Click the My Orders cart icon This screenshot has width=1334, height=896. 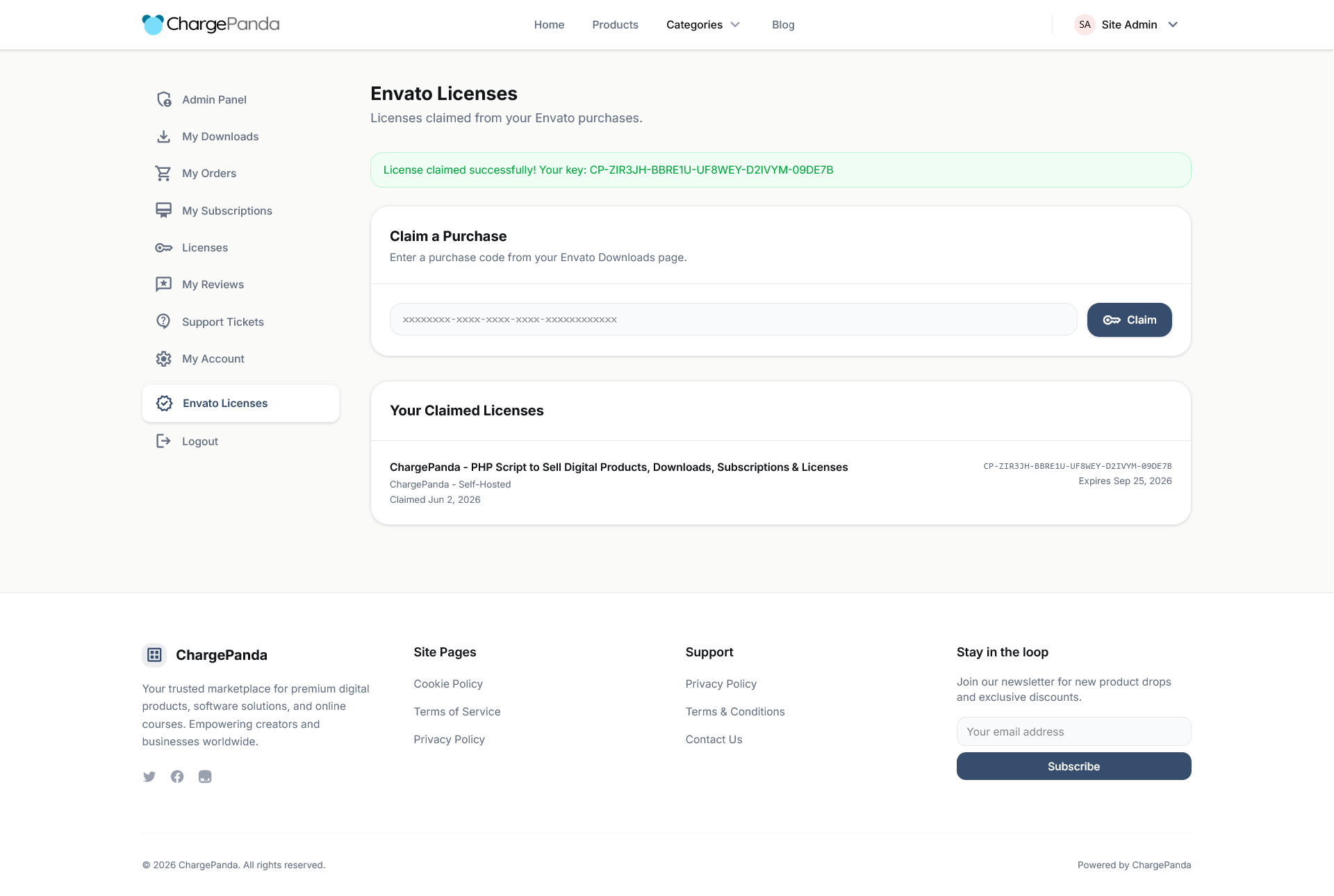(x=164, y=173)
